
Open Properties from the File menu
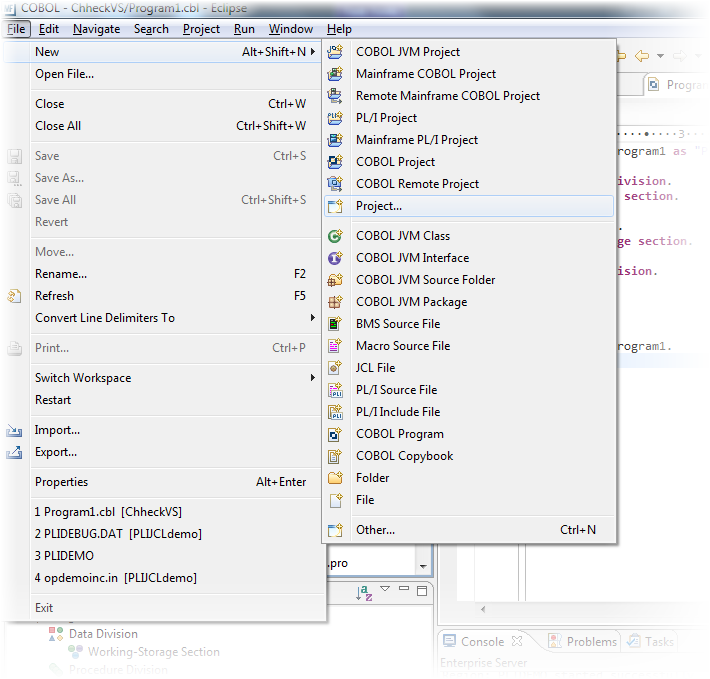pyautogui.click(x=175, y=482)
